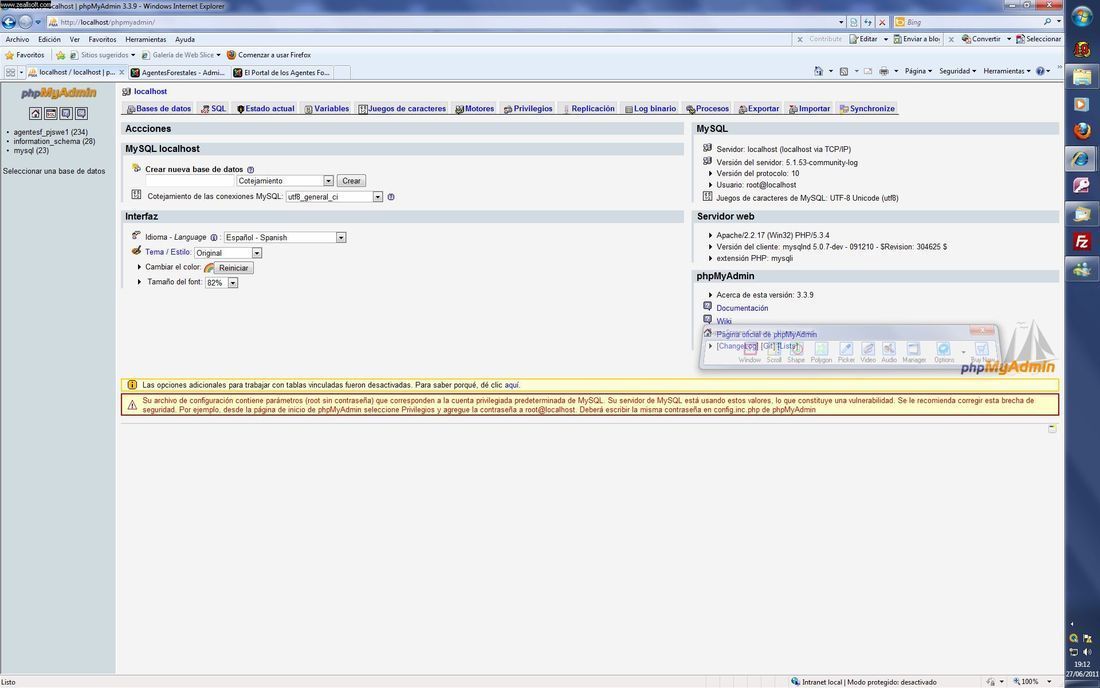Switch to the Exportar tab
Screen dimensions: 1100x688
759,109
